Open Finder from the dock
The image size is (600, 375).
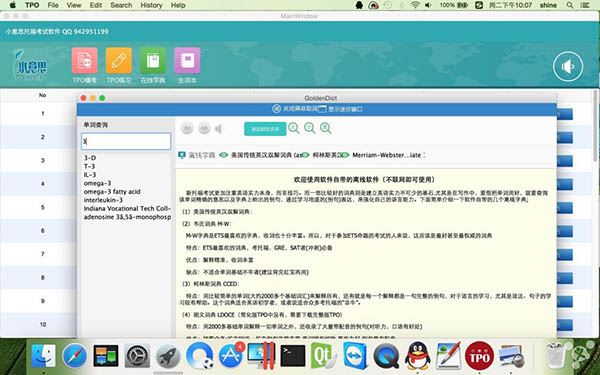click(43, 355)
